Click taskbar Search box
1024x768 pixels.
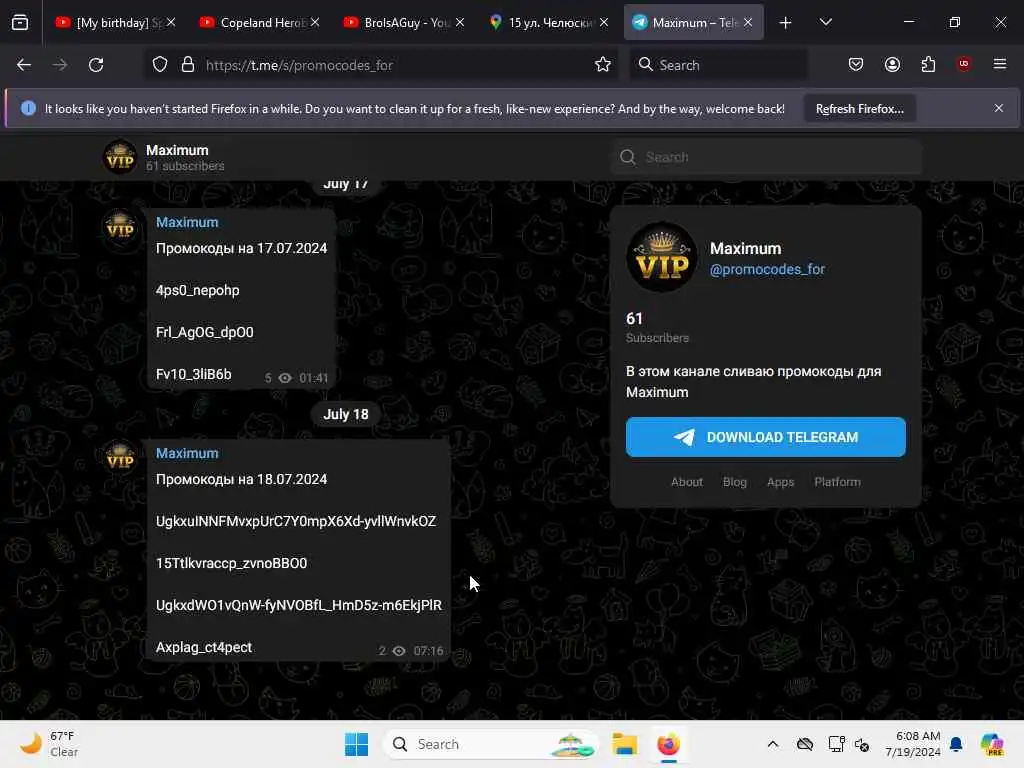[490, 744]
